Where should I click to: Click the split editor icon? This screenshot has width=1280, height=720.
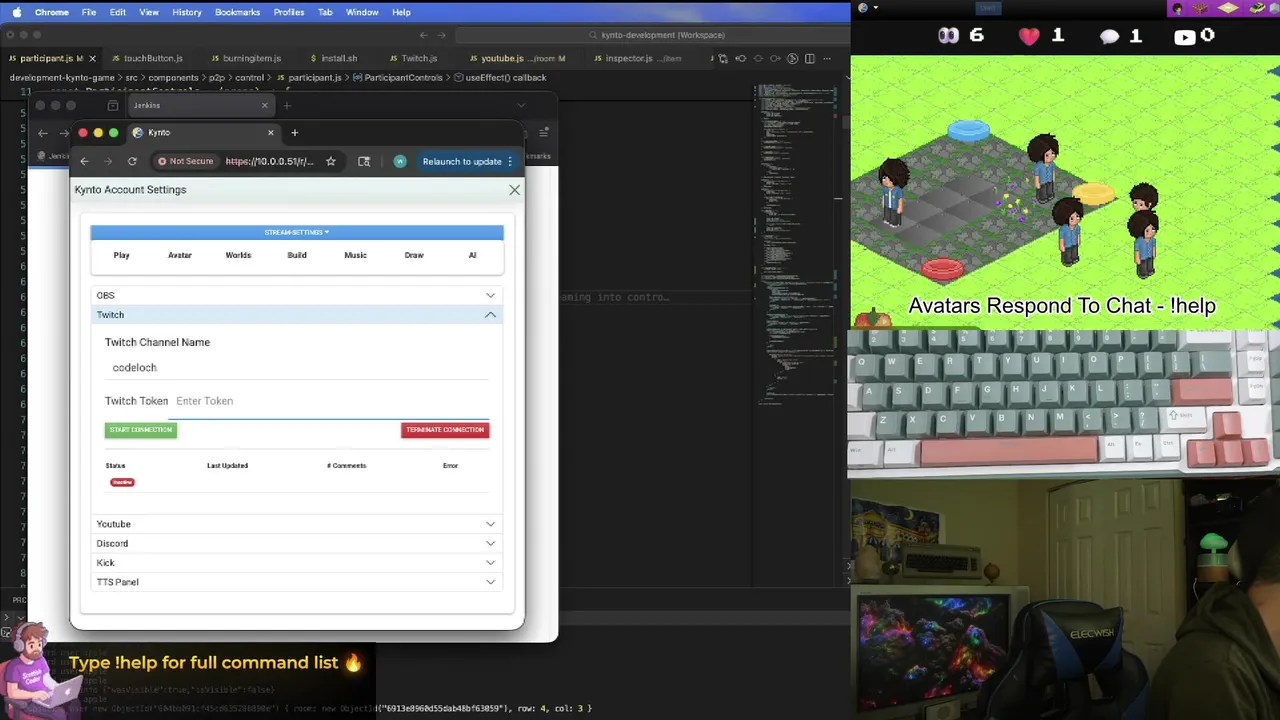click(810, 58)
